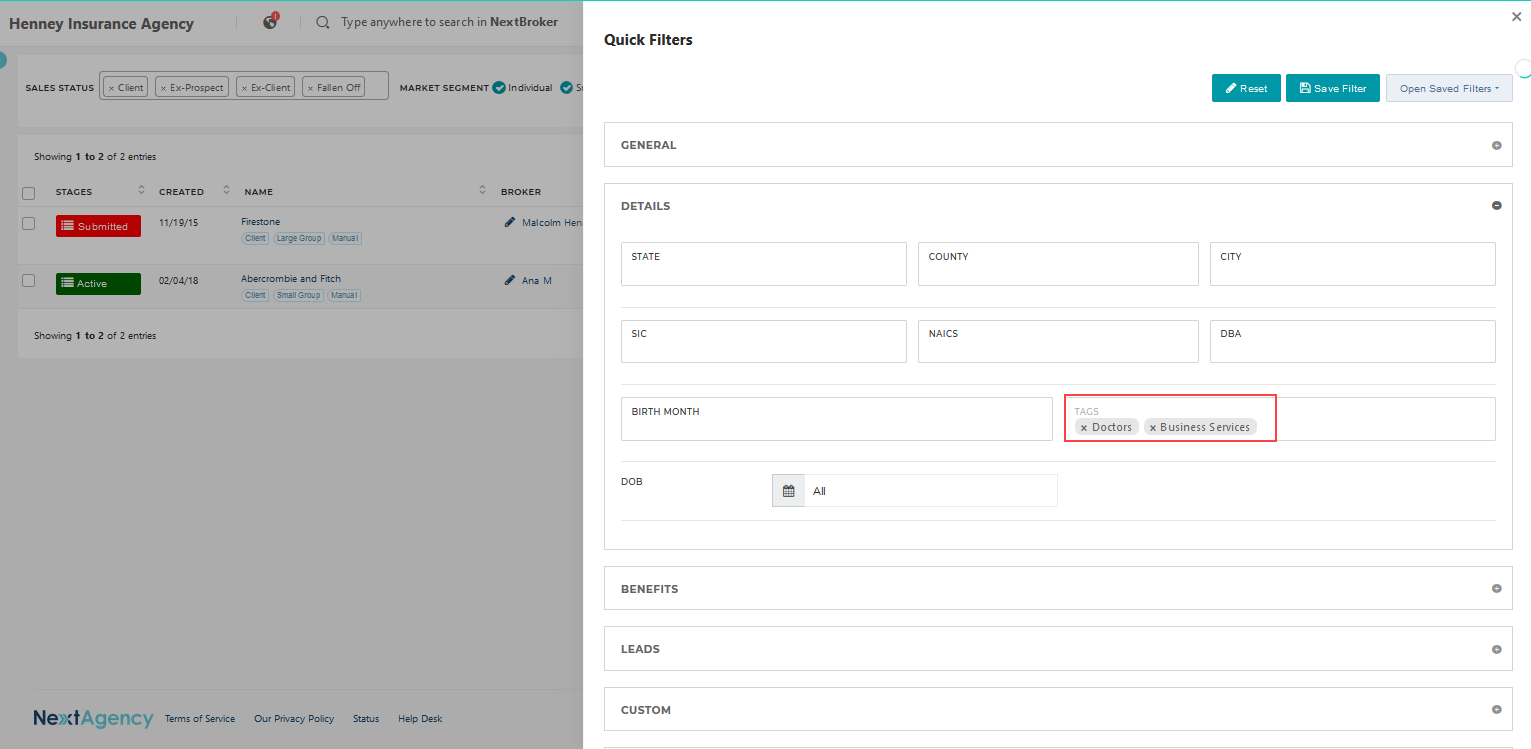Open the Help Desk link
The width and height of the screenshot is (1531, 749).
point(420,719)
